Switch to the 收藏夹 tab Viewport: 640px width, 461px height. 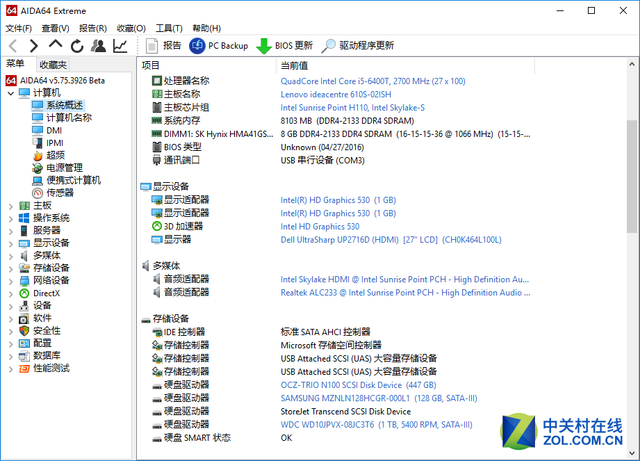click(53, 65)
